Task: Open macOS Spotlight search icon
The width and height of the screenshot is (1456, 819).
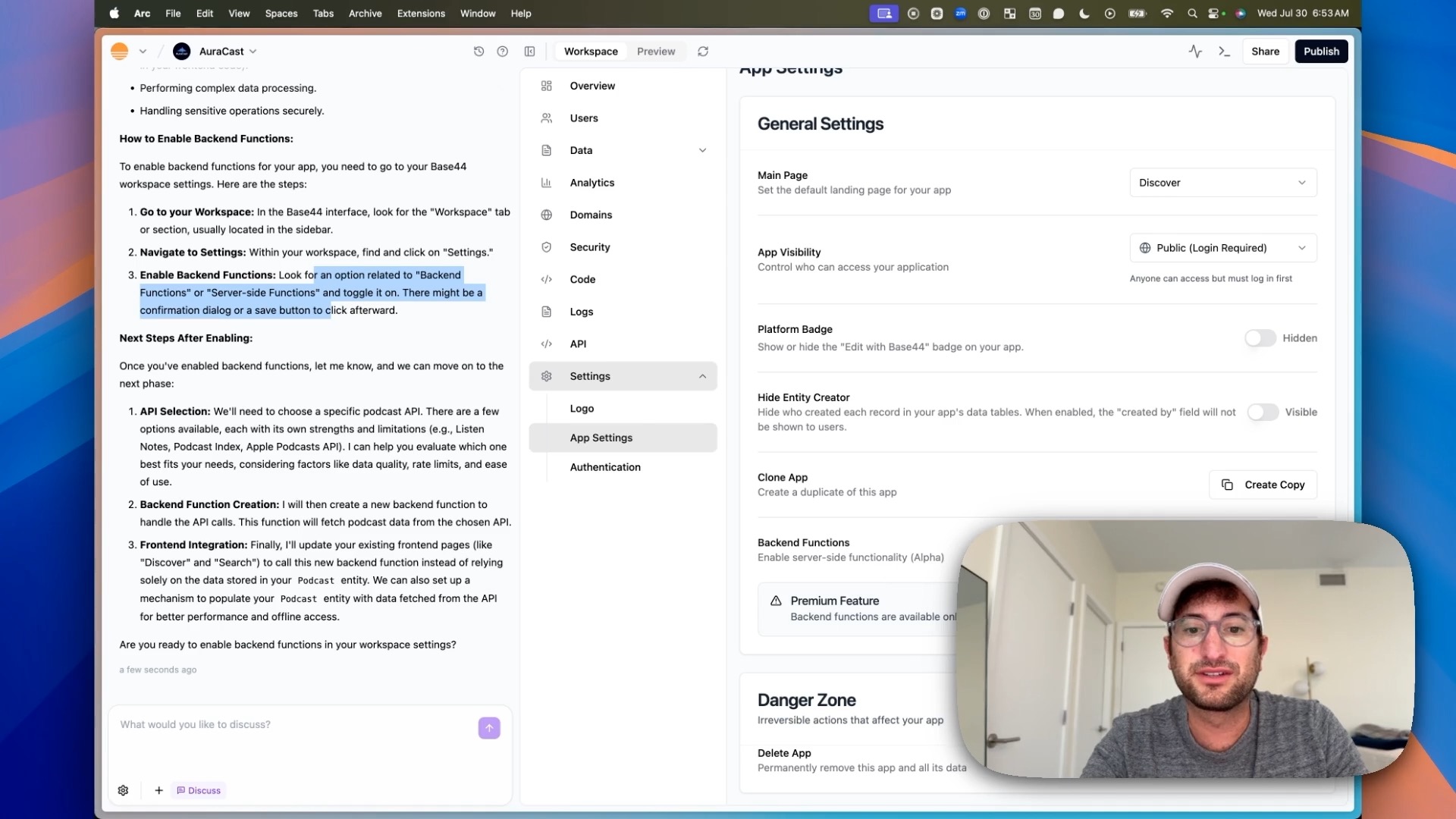Action: click(x=1192, y=14)
